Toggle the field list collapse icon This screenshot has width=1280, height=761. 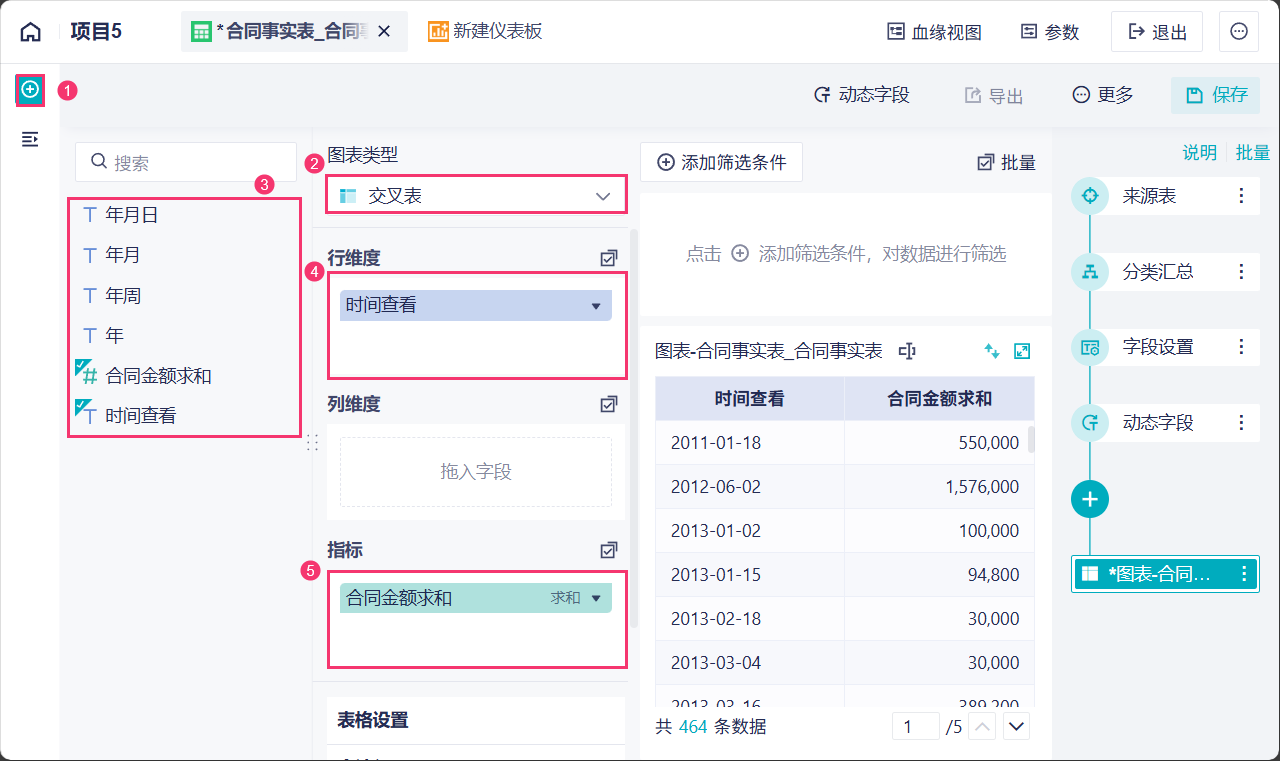click(x=30, y=139)
